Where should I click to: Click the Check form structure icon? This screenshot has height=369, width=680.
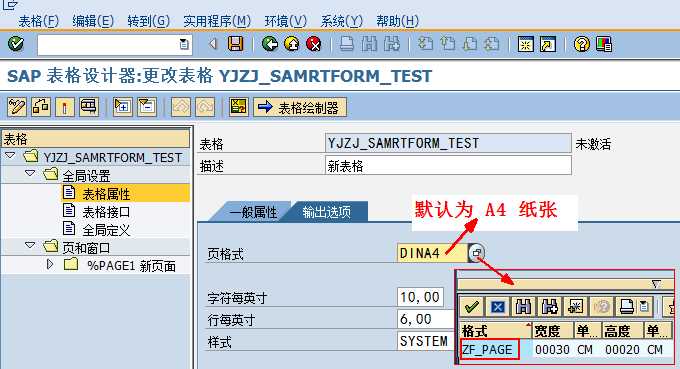(x=41, y=107)
